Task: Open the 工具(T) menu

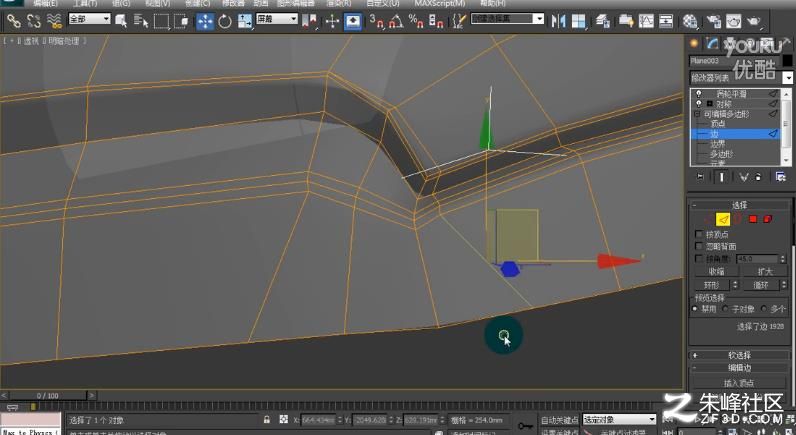Action: [x=85, y=4]
